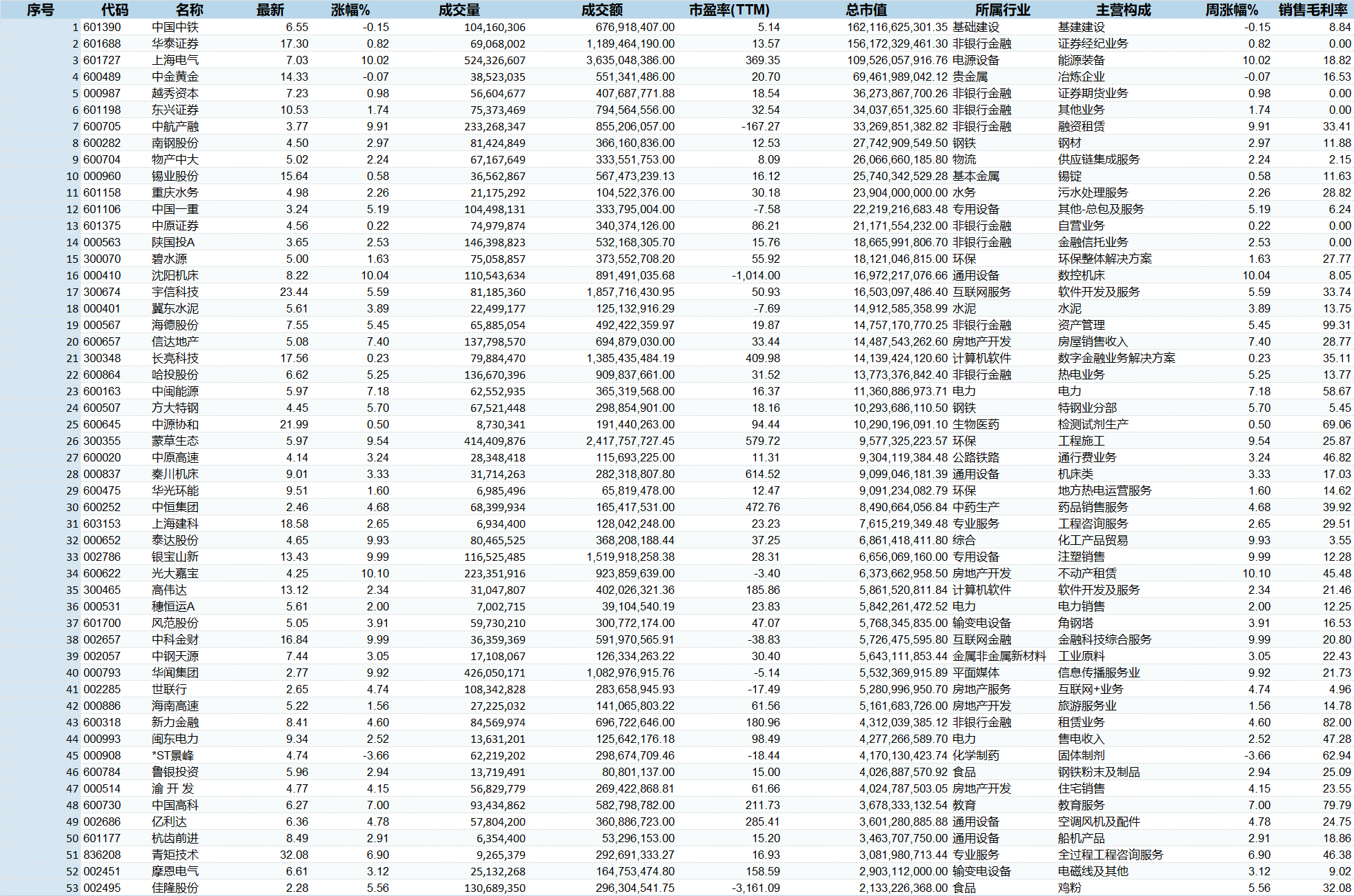The width and height of the screenshot is (1354, 896).
Task: Click stock name 中国中铁
Action: 175,27
